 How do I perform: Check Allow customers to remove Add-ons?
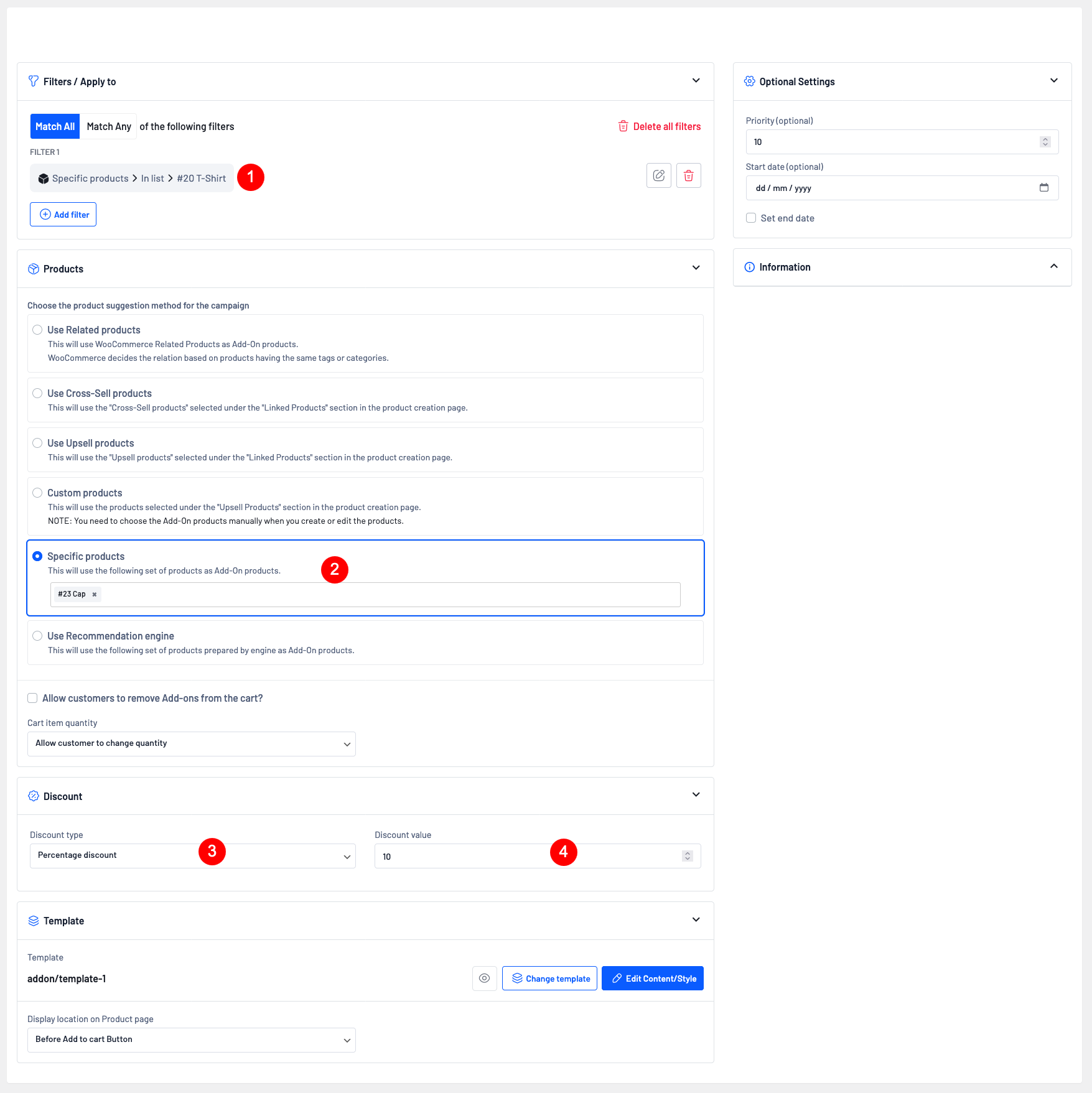[32, 699]
